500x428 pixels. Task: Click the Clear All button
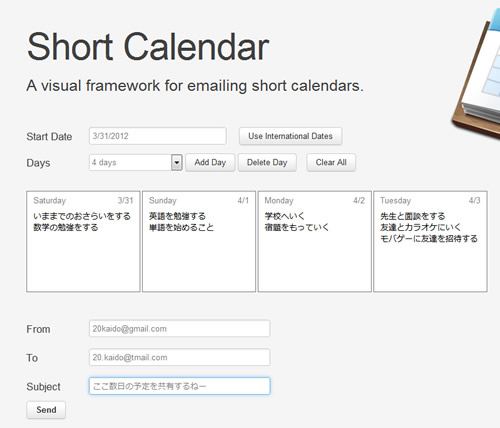pos(331,163)
